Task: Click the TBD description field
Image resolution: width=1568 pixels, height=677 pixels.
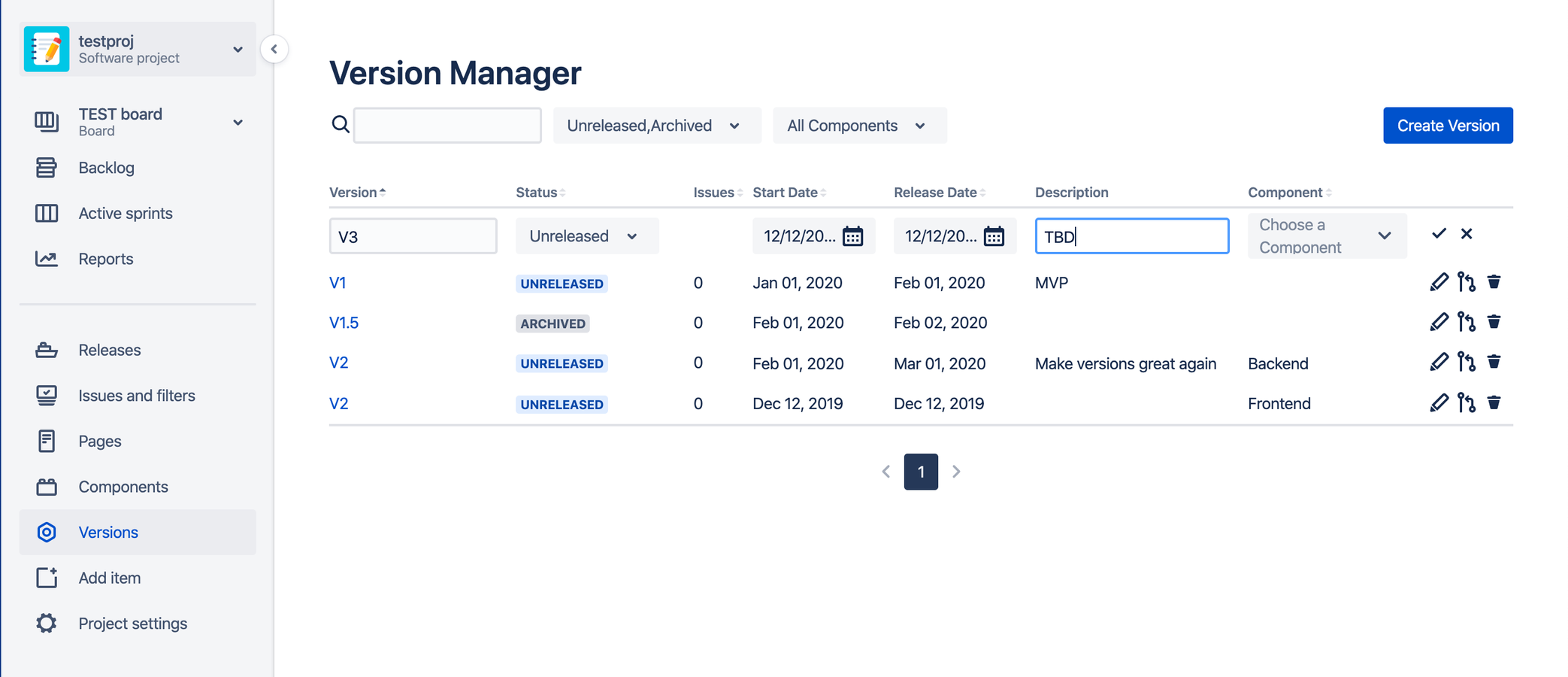Action: (x=1132, y=236)
